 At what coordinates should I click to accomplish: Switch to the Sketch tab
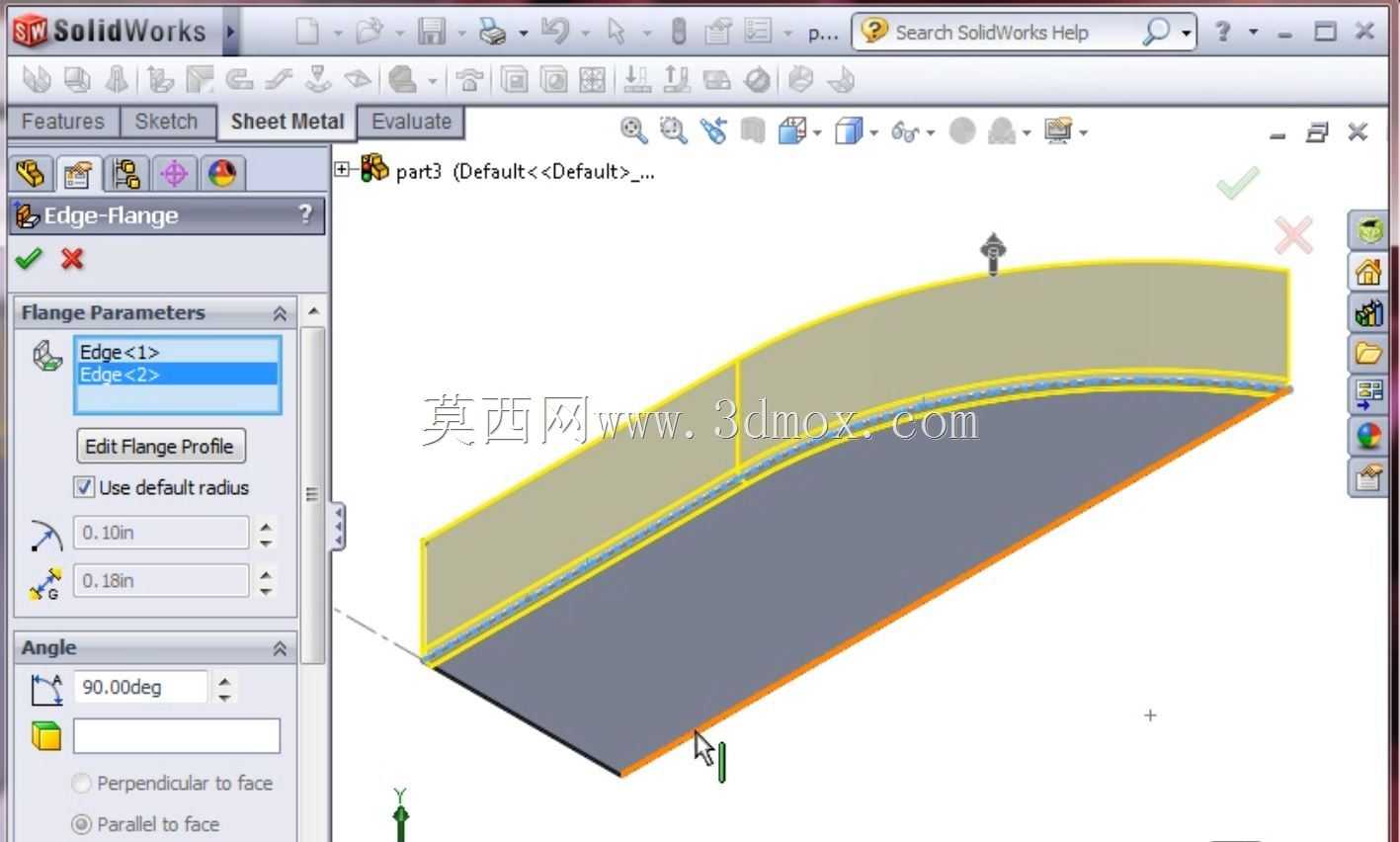(x=166, y=122)
